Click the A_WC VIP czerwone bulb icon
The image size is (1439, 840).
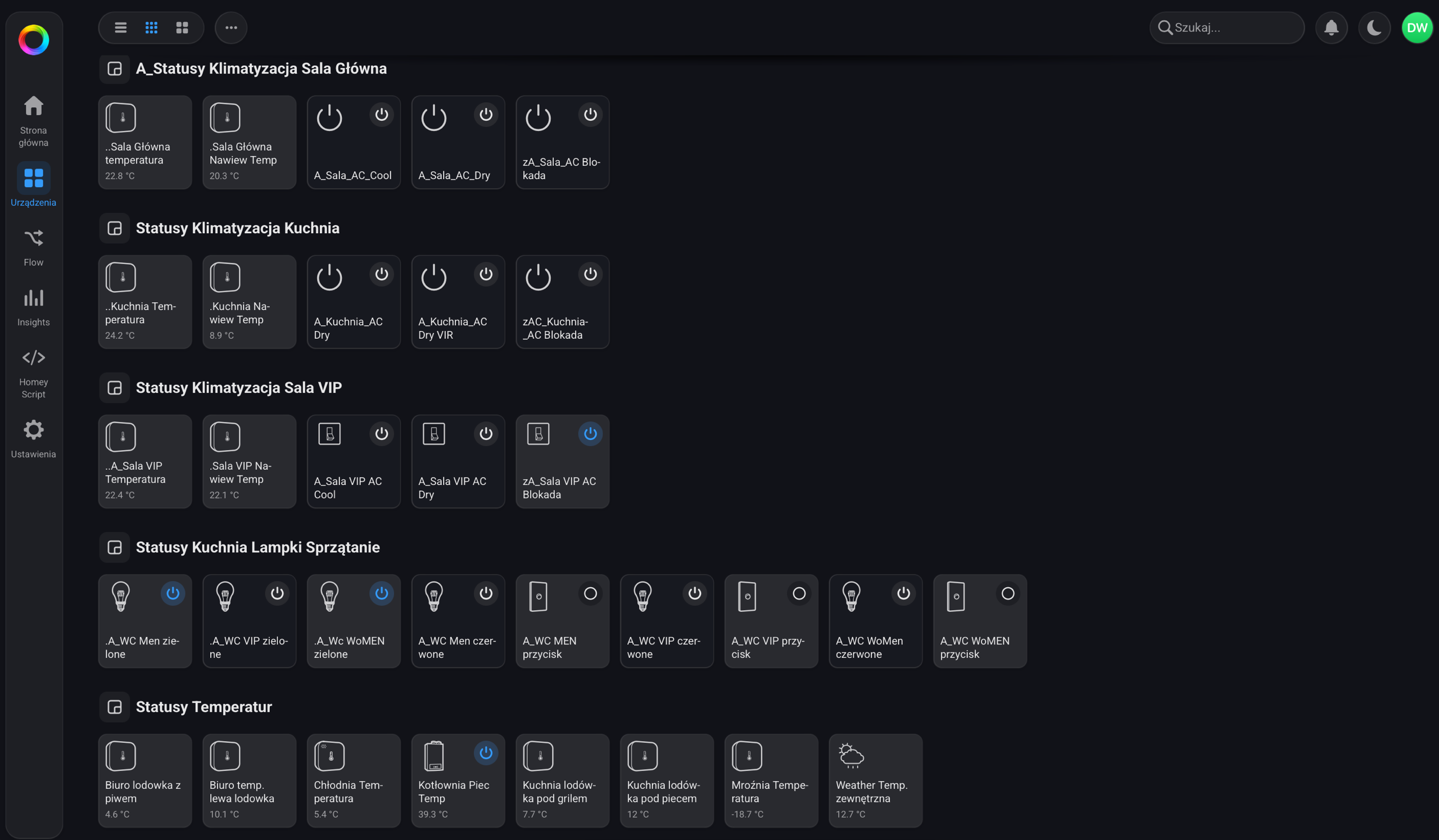(x=643, y=596)
